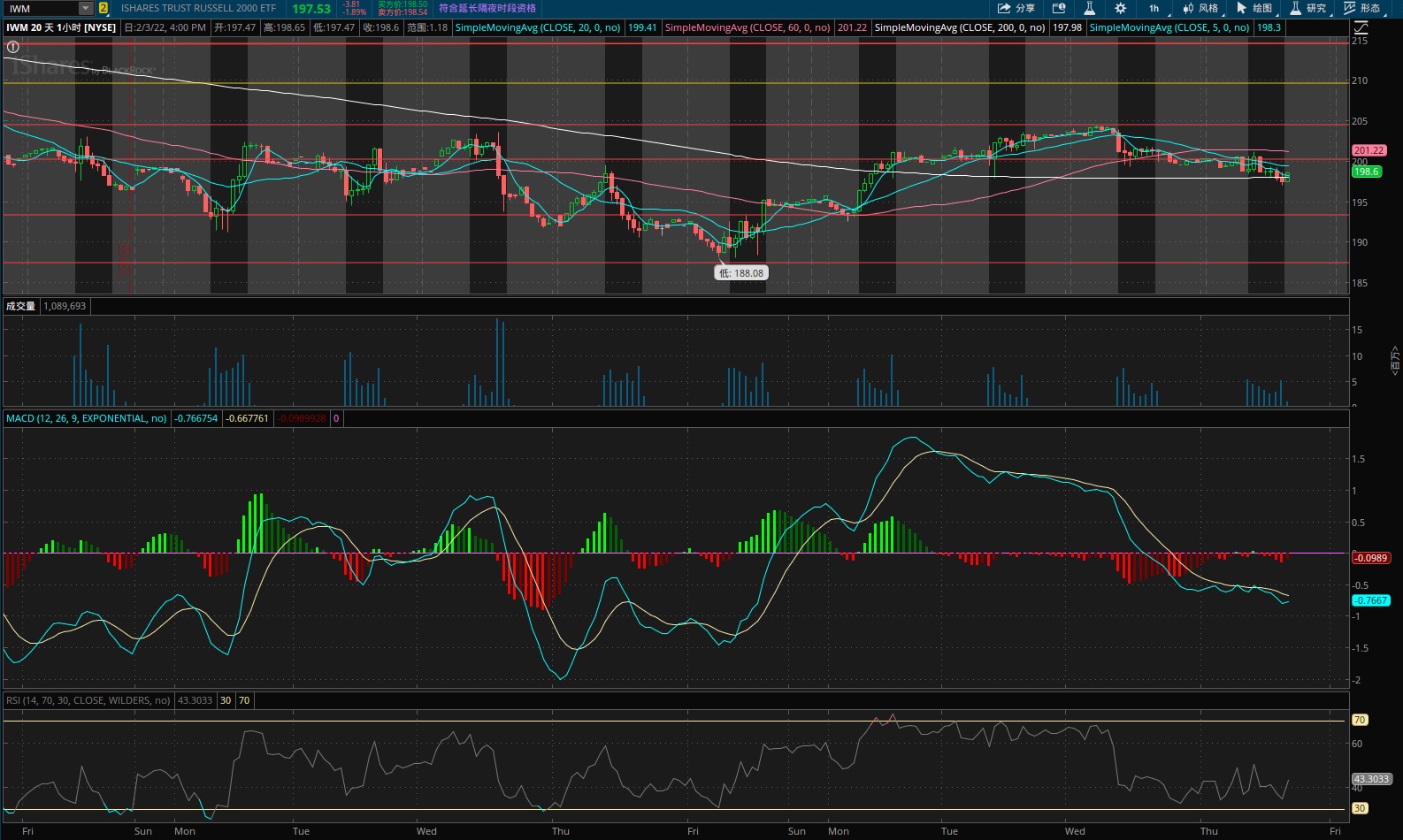Click the 符合延长隔夜时段资格 notice
This screenshot has width=1403, height=840.
[x=487, y=8]
